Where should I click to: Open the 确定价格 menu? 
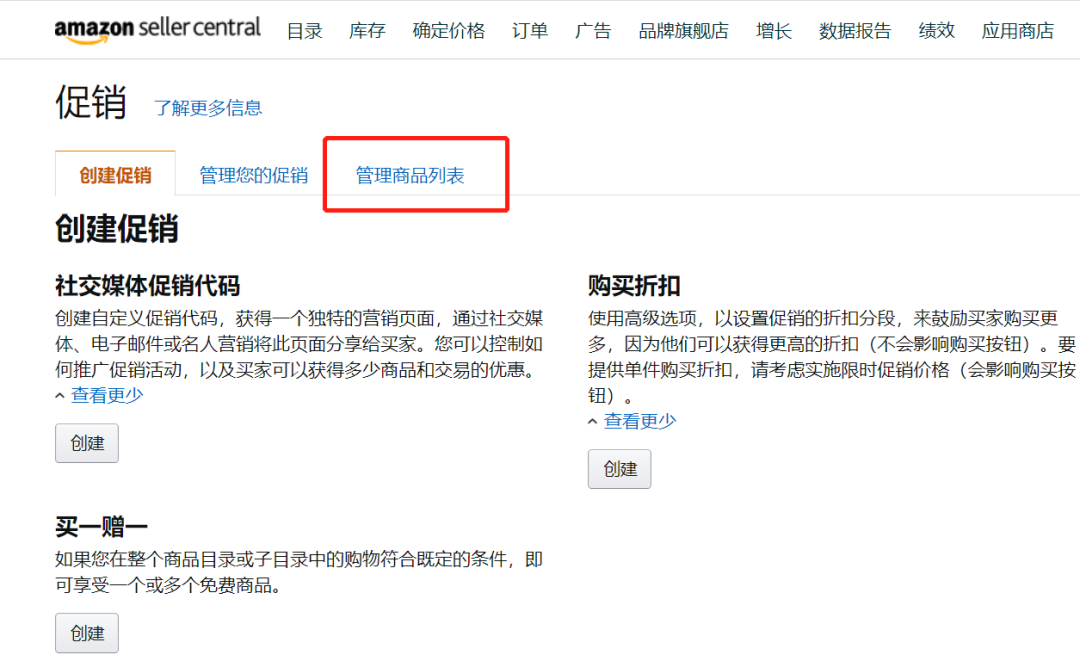tap(448, 31)
